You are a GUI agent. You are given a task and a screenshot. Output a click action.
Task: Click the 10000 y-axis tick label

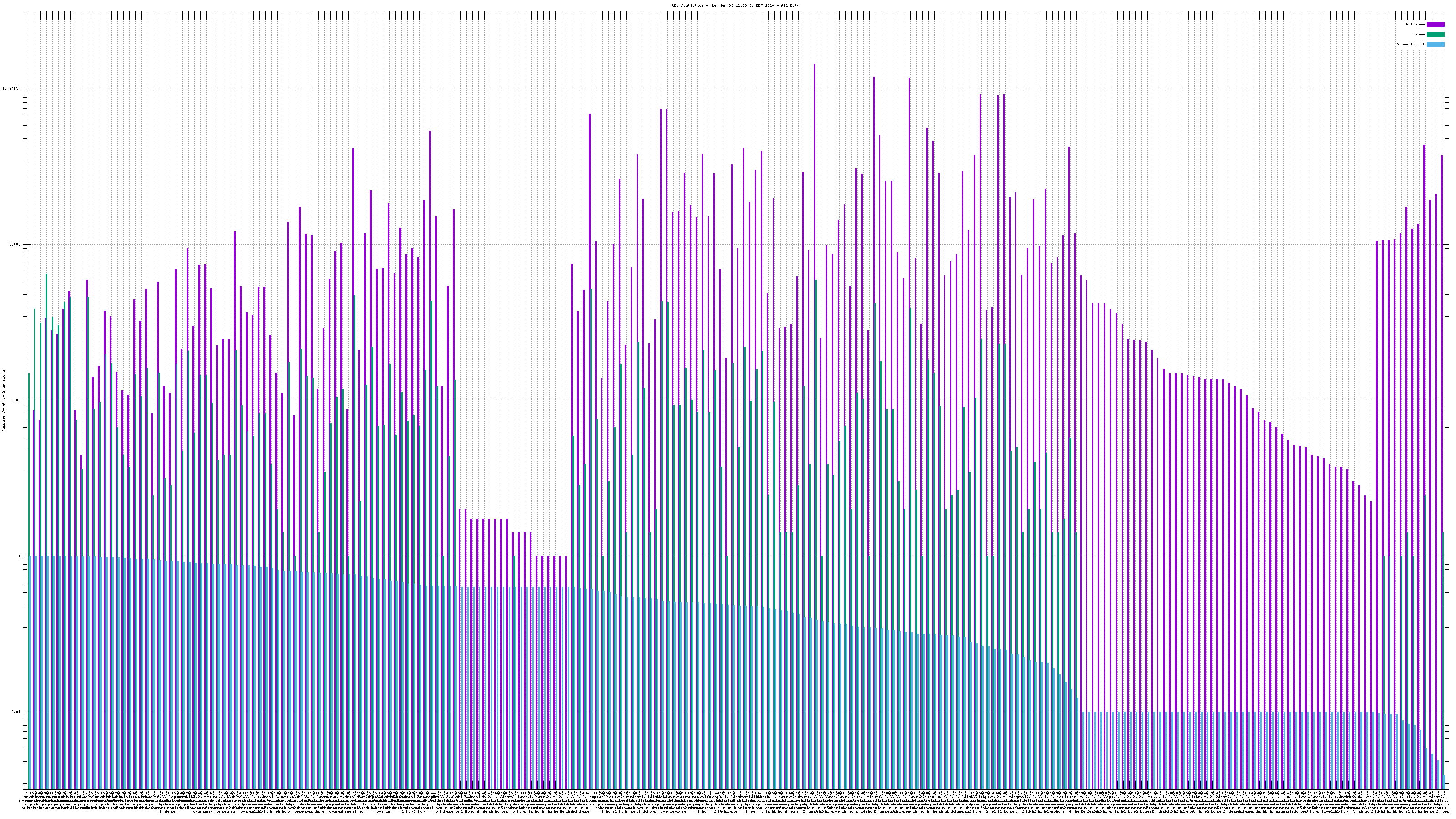14,245
